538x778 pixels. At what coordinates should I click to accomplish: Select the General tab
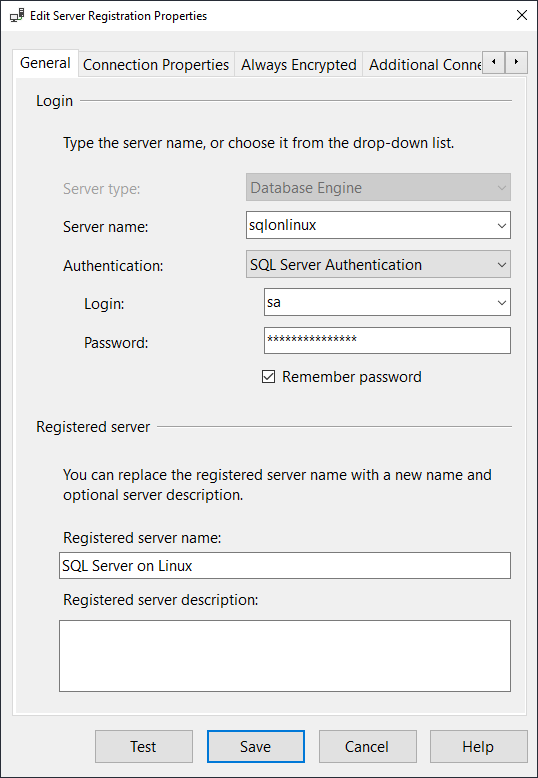[45, 63]
